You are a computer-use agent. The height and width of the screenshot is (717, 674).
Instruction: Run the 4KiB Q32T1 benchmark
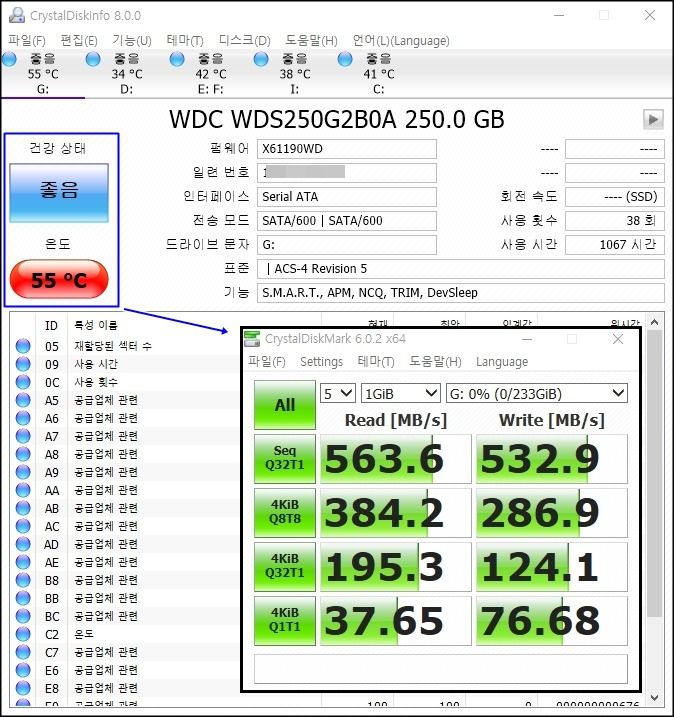285,567
